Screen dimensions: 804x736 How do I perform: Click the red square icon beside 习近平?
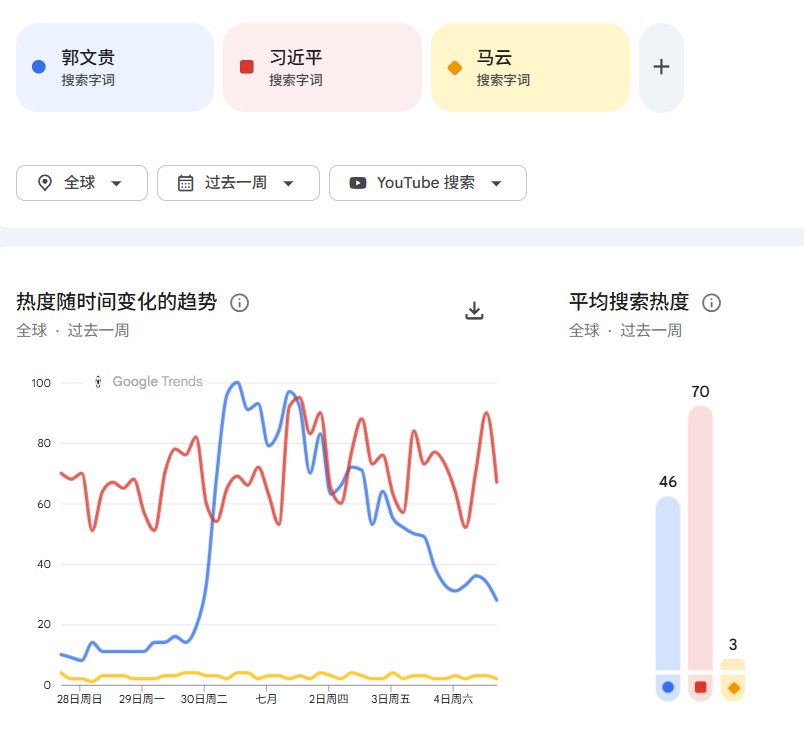click(247, 67)
